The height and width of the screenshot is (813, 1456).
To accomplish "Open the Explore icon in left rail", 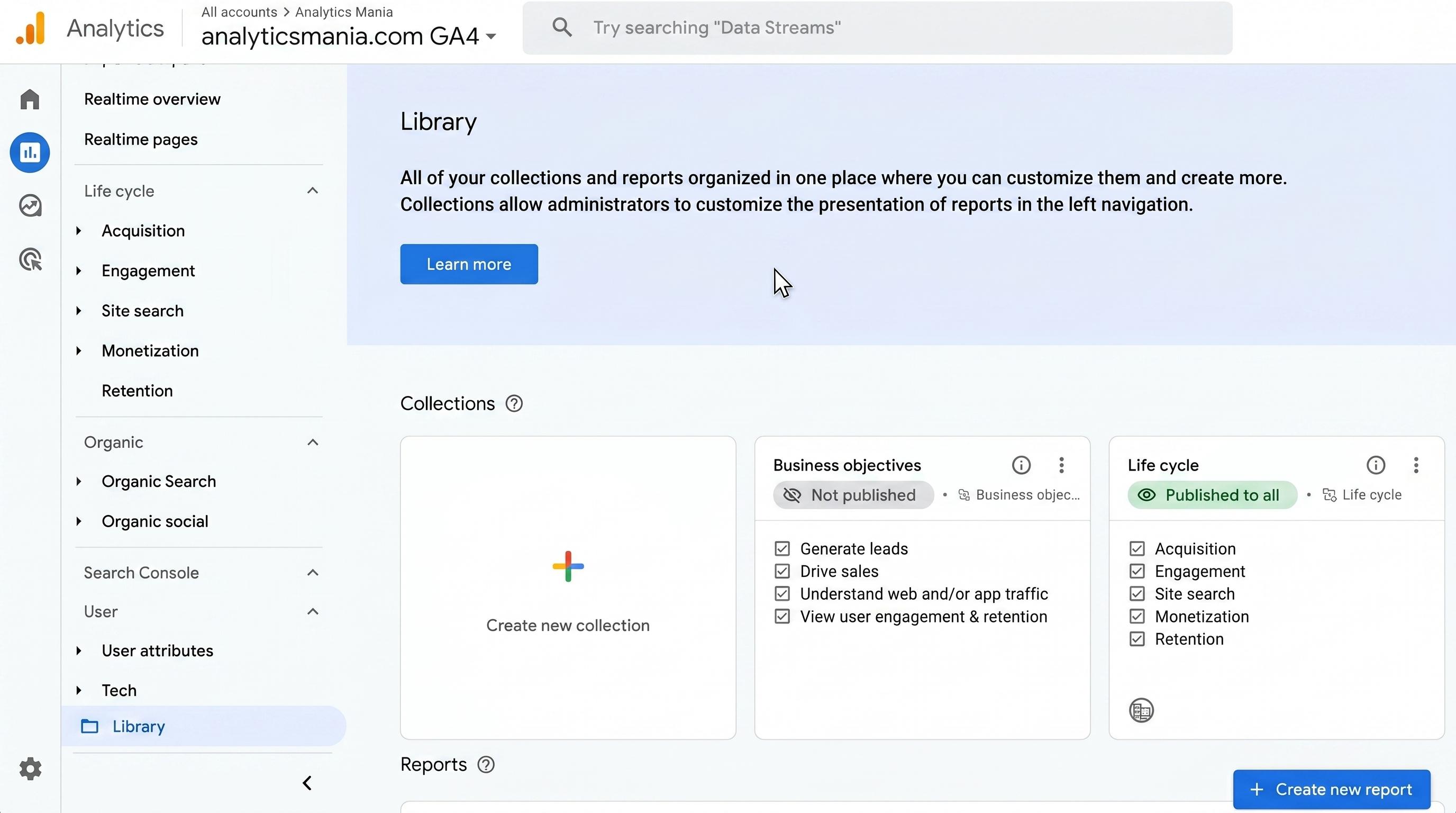I will click(x=30, y=205).
